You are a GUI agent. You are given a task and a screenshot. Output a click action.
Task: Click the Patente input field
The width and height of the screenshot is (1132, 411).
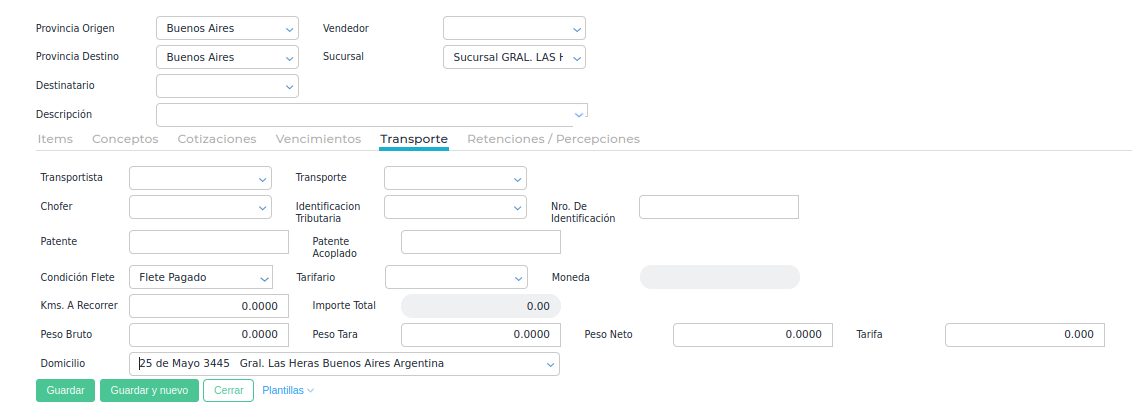tap(209, 242)
